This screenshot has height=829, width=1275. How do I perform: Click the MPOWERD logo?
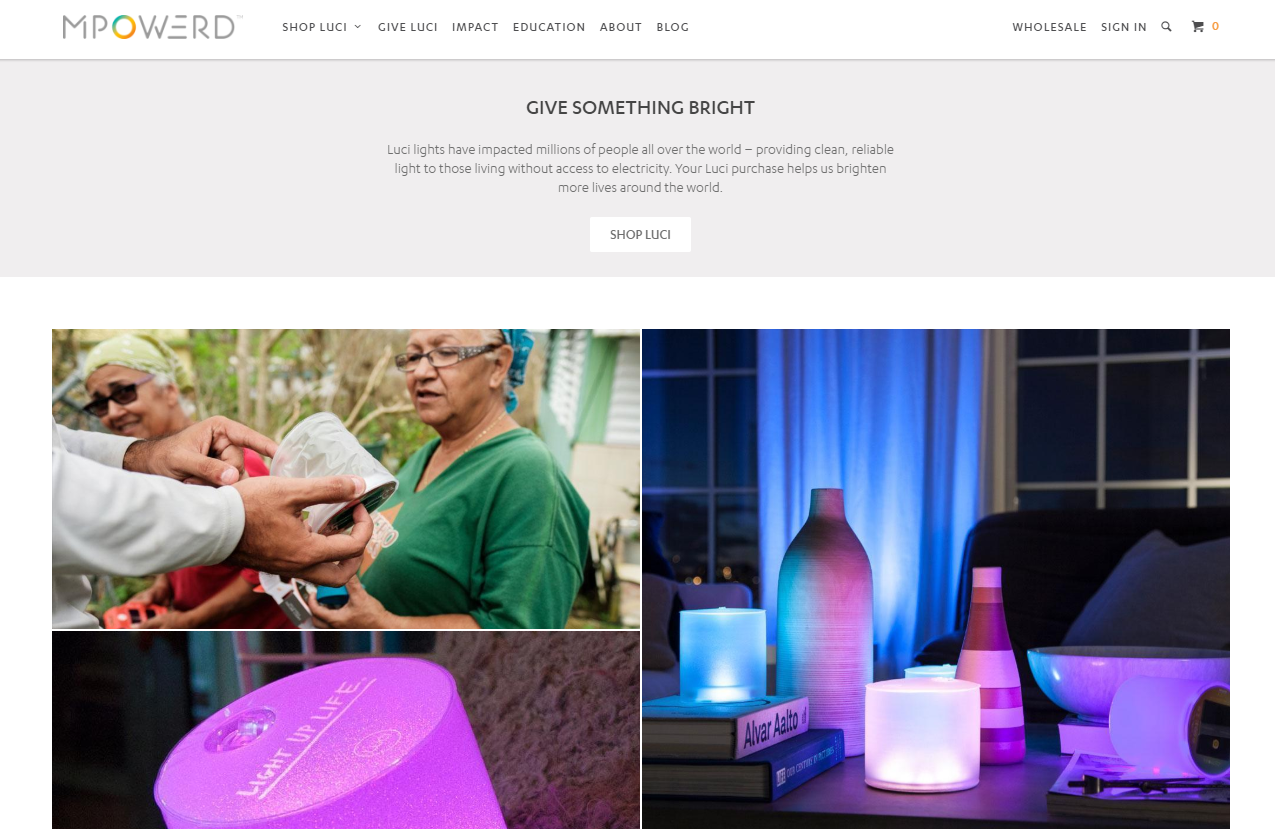(152, 27)
